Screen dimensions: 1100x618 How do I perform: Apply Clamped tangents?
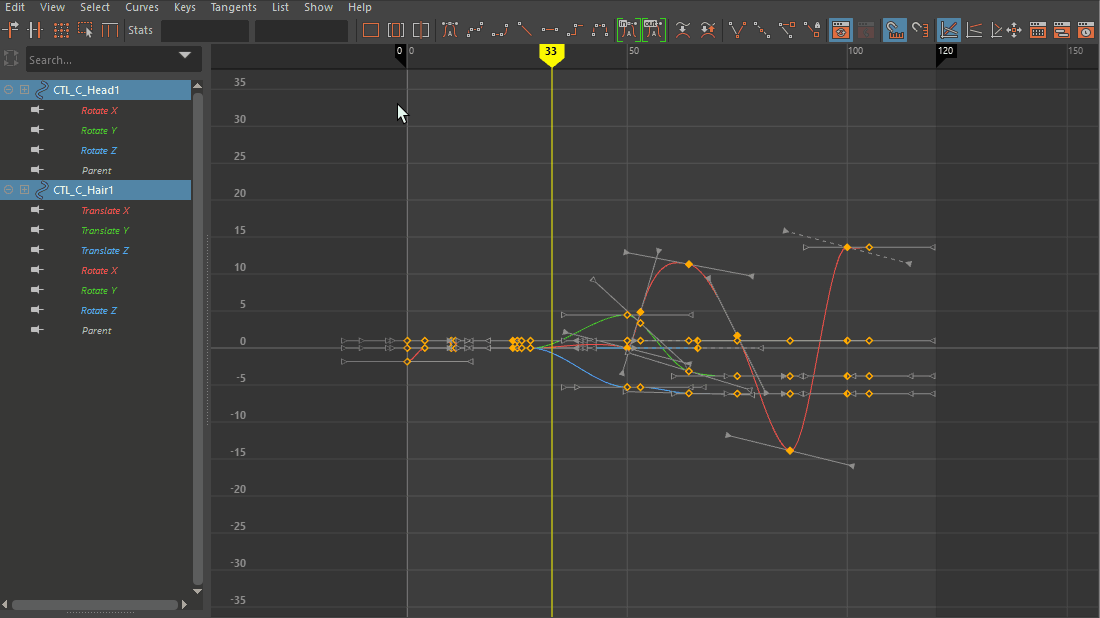pos(500,30)
